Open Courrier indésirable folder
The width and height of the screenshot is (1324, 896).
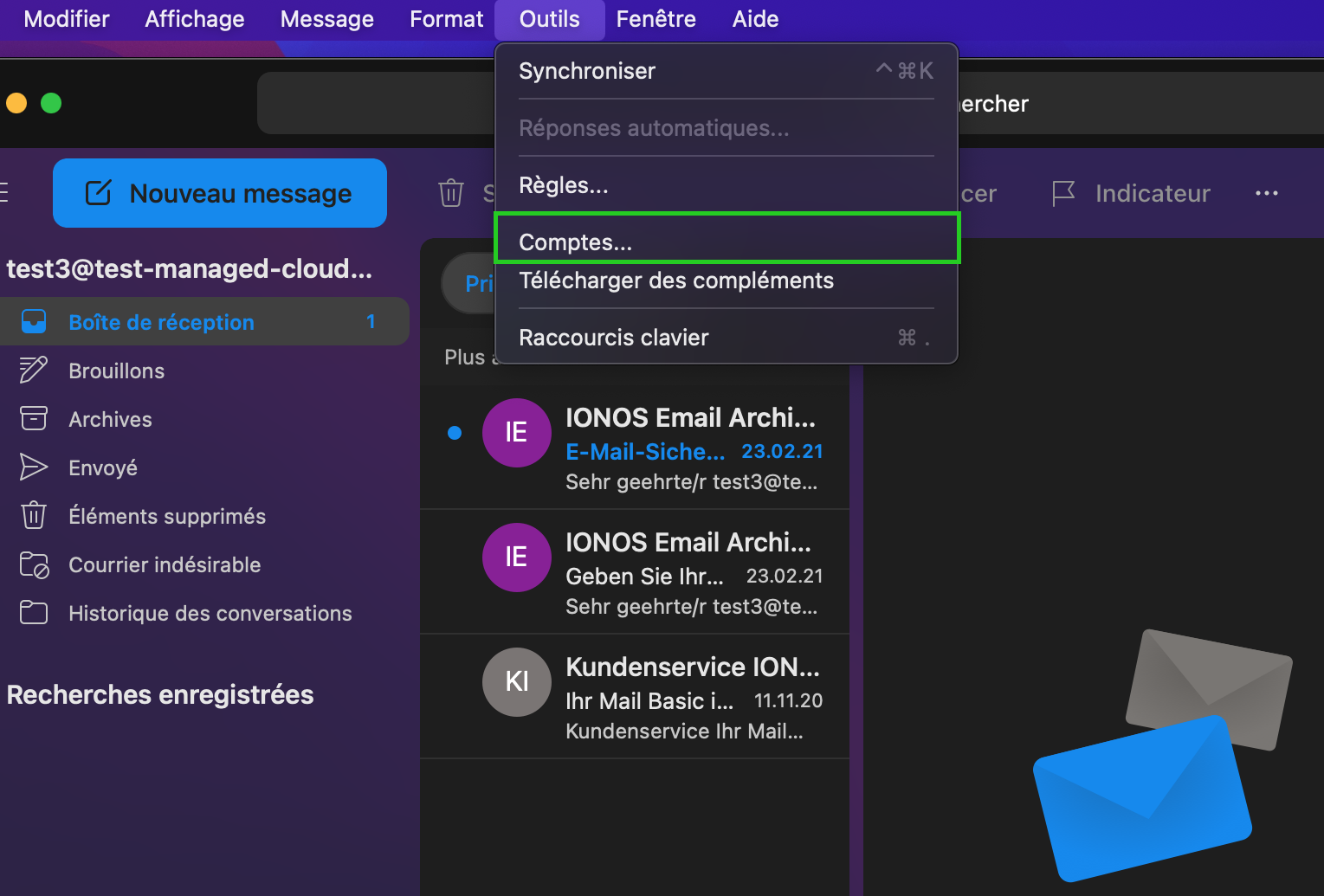pos(204,564)
